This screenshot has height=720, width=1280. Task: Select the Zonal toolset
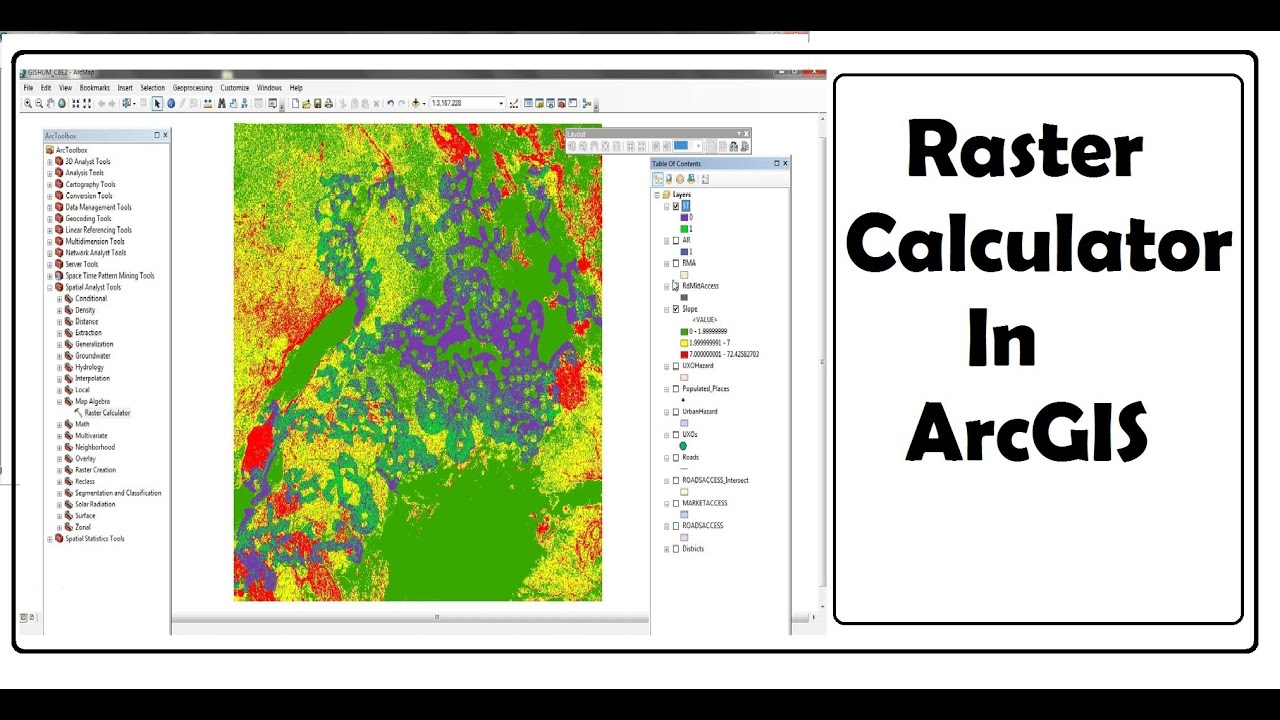83,527
